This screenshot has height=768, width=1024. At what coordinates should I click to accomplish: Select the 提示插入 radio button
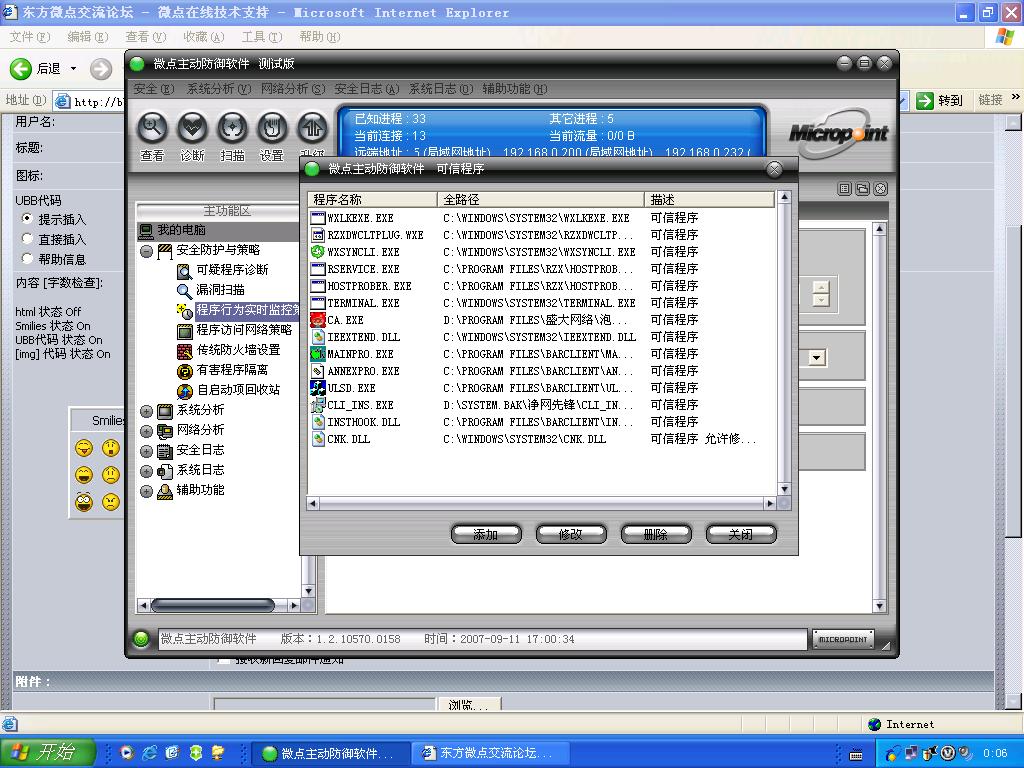coord(27,218)
